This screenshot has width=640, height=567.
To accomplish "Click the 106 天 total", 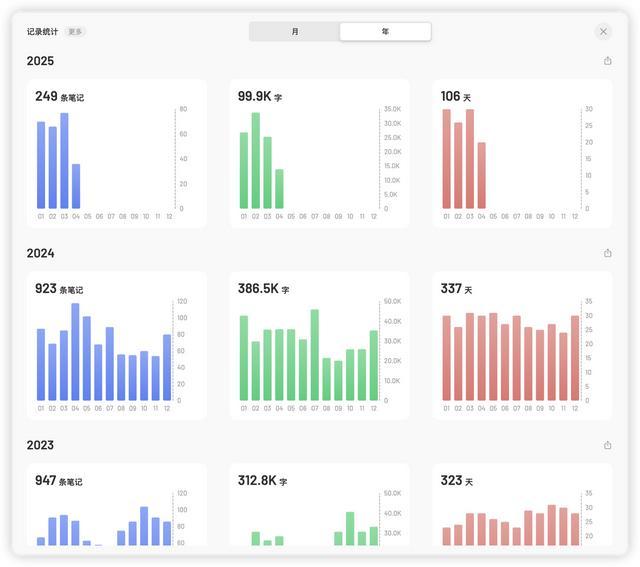I will point(456,96).
